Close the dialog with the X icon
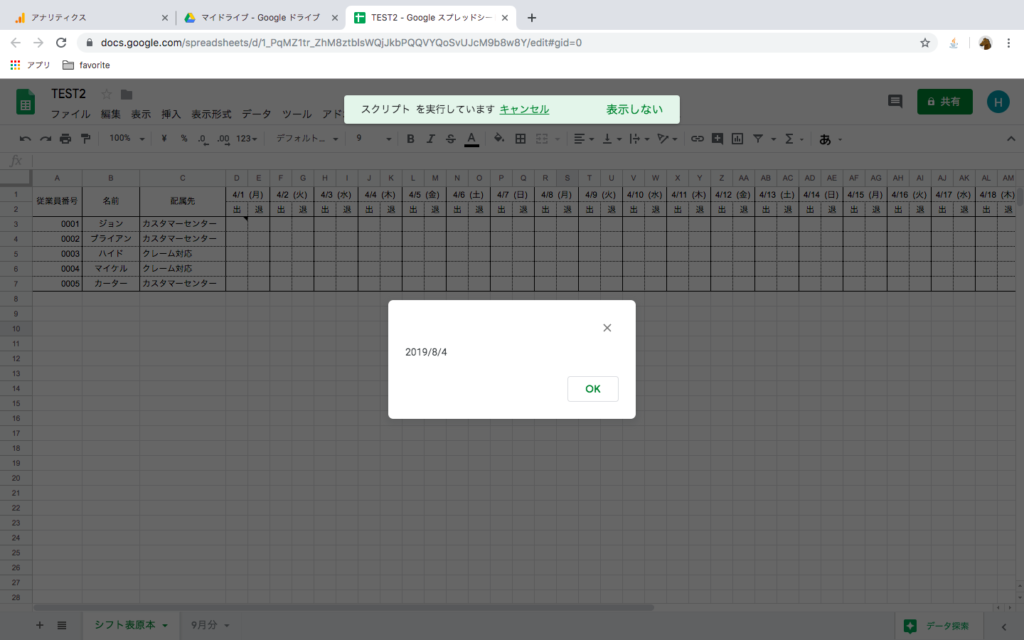This screenshot has height=640, width=1024. pyautogui.click(x=607, y=328)
